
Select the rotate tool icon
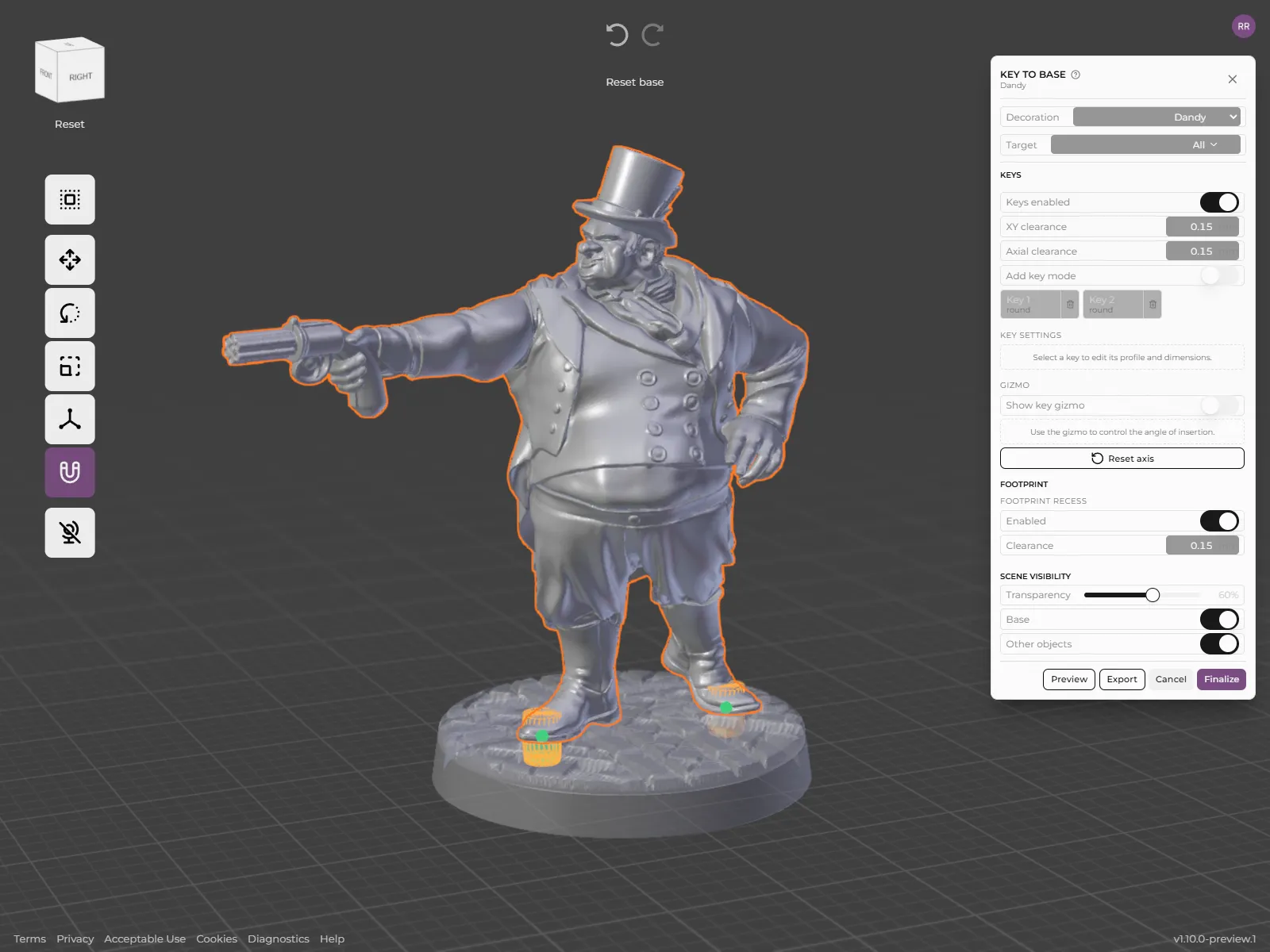pos(70,313)
